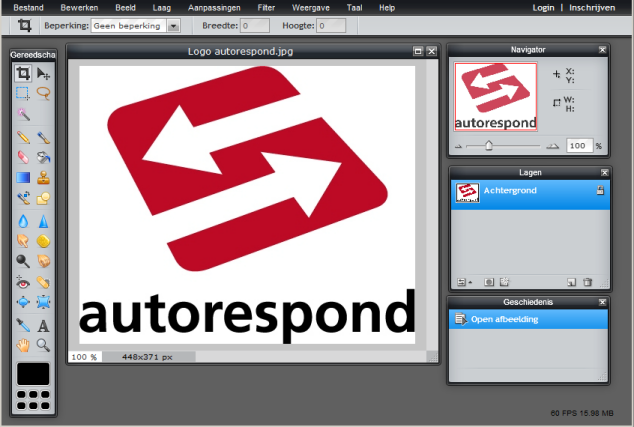Unlock the Achtergrond layer padlock

(600, 190)
